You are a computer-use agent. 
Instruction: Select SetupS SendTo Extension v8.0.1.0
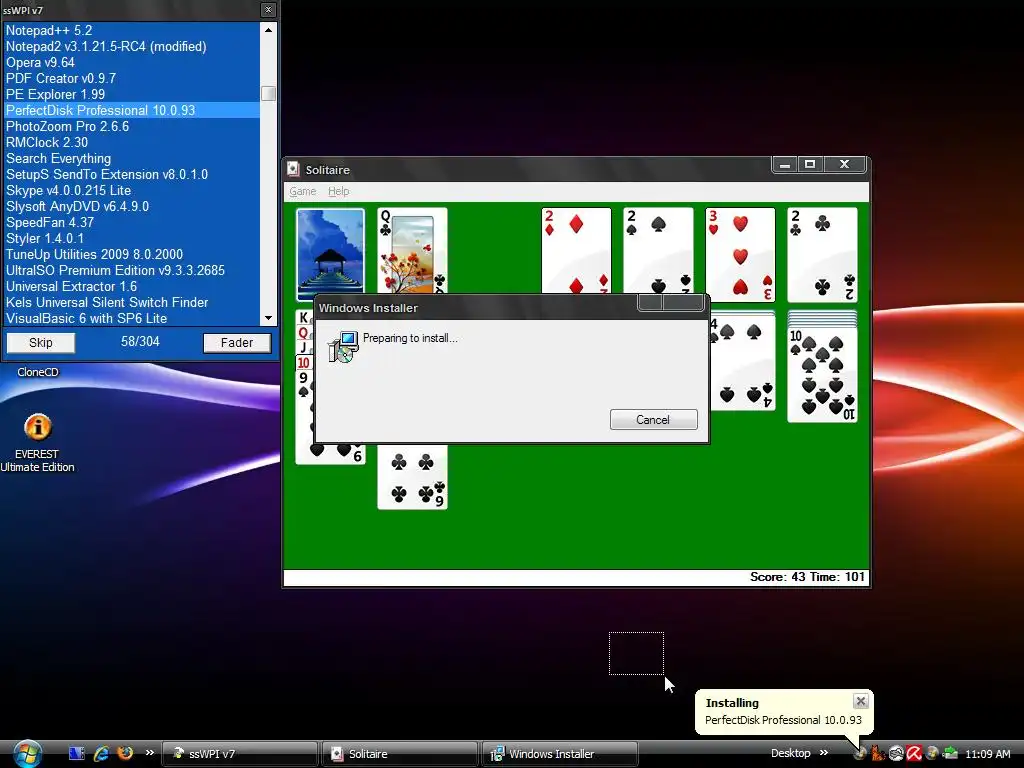[132, 174]
